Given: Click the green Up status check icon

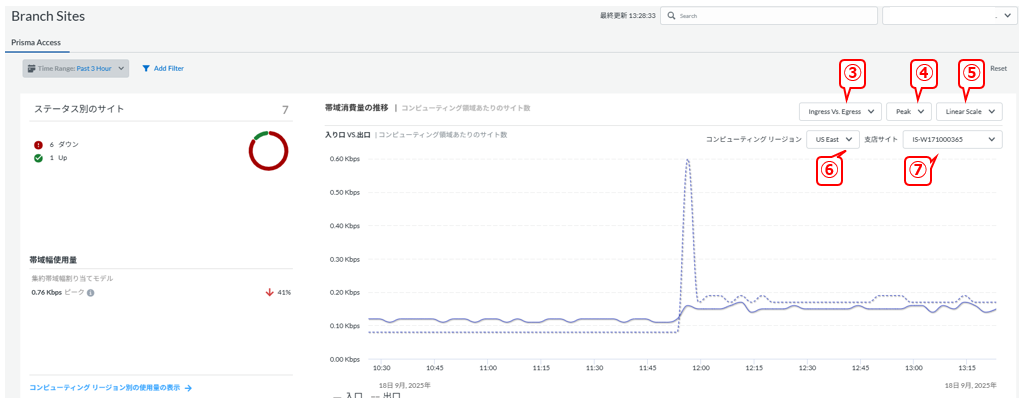Looking at the screenshot, I should pos(38,158).
